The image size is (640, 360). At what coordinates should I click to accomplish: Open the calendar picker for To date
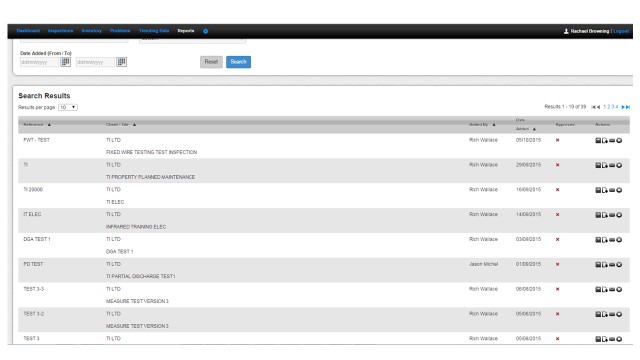tap(121, 62)
